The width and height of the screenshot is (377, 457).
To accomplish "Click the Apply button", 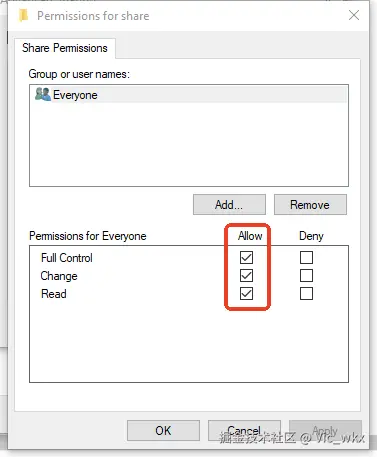I will pyautogui.click(x=325, y=430).
